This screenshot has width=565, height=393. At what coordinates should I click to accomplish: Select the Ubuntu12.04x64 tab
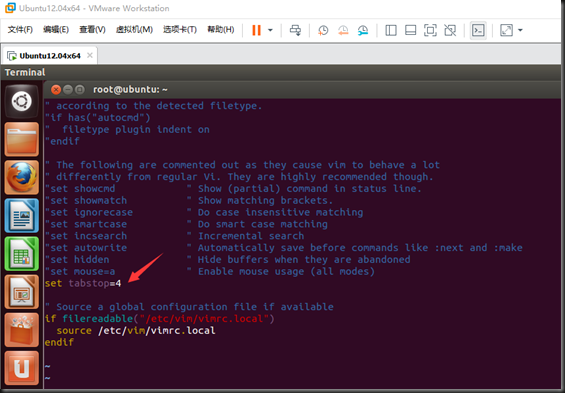pos(50,56)
